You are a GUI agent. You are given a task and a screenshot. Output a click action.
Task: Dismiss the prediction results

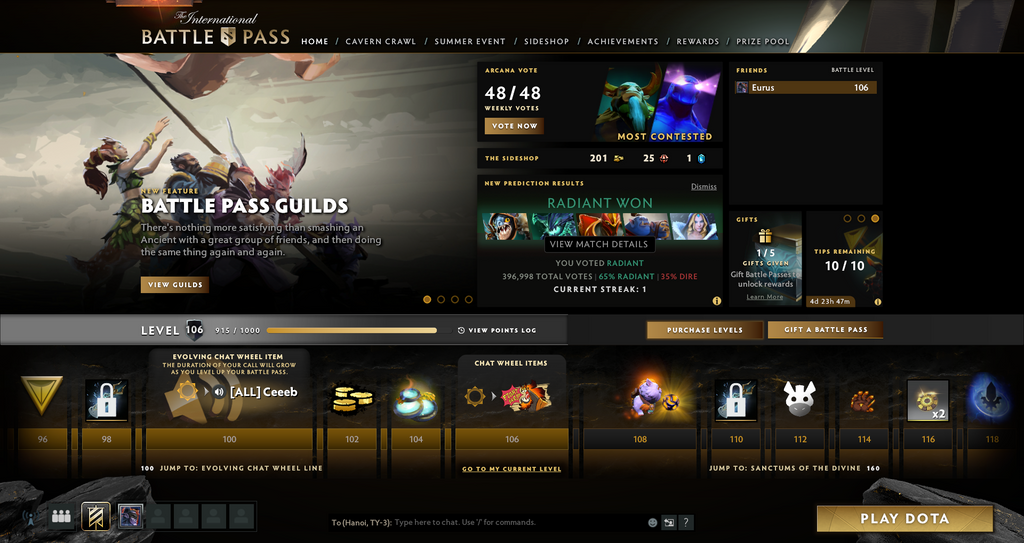(x=703, y=186)
